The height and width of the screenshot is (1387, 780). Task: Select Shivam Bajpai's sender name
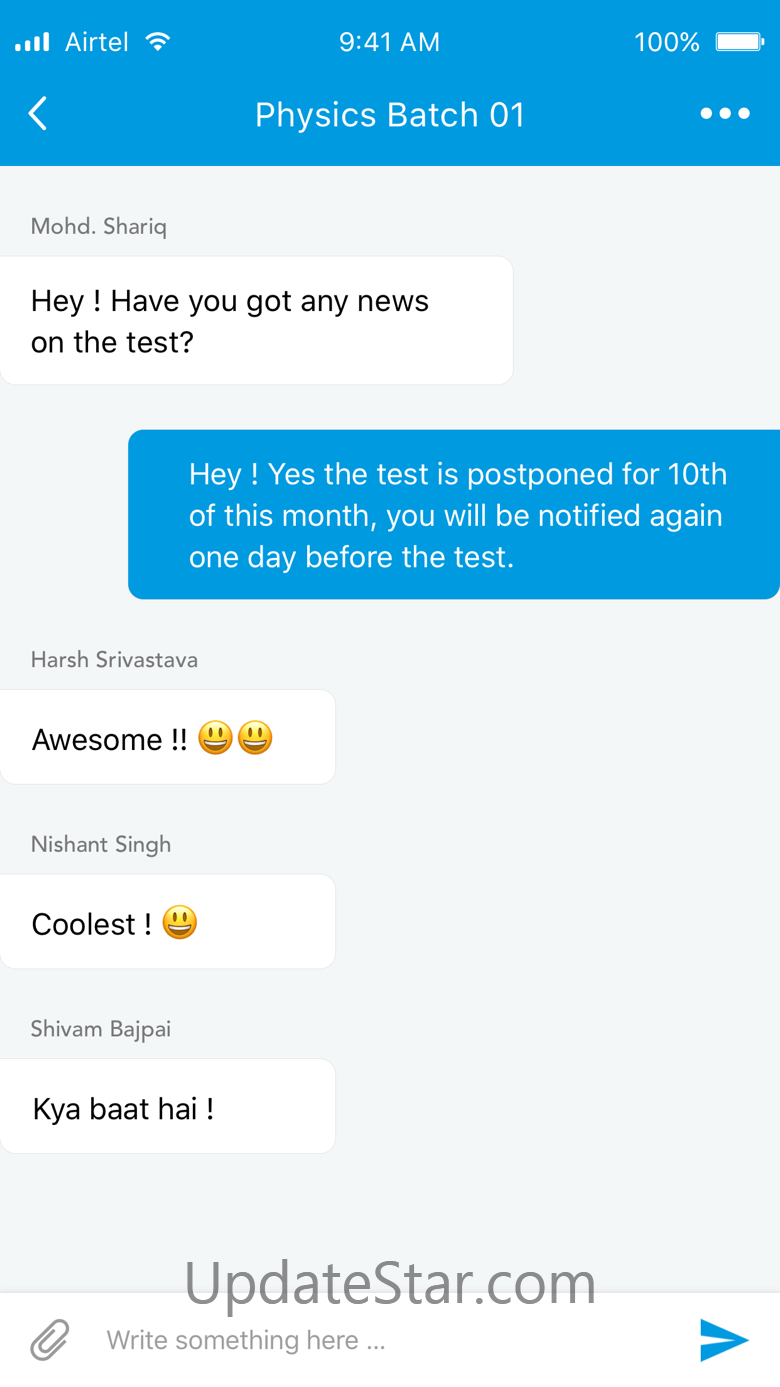pyautogui.click(x=101, y=1029)
